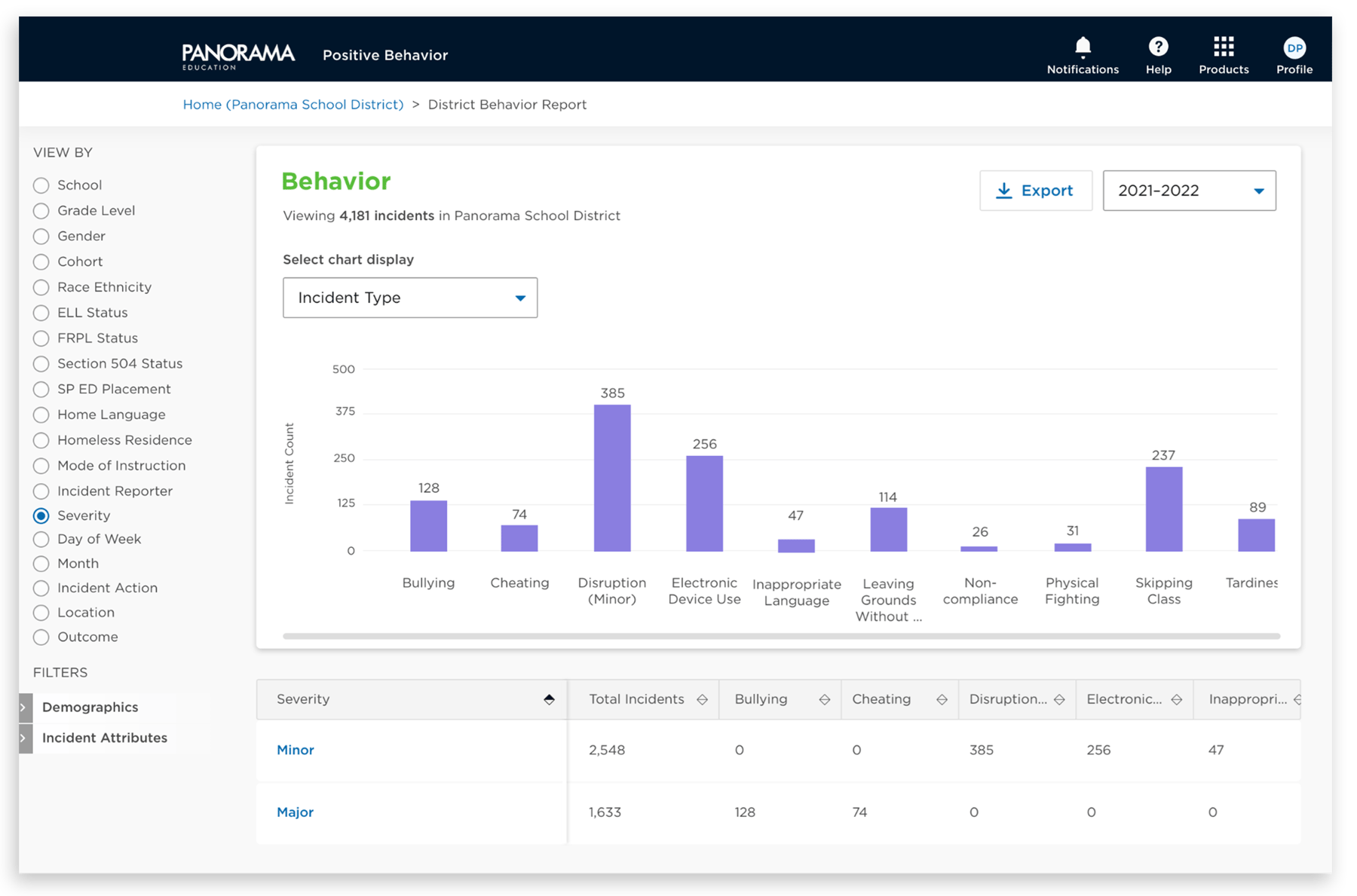Open the Products grid icon

tap(1223, 47)
